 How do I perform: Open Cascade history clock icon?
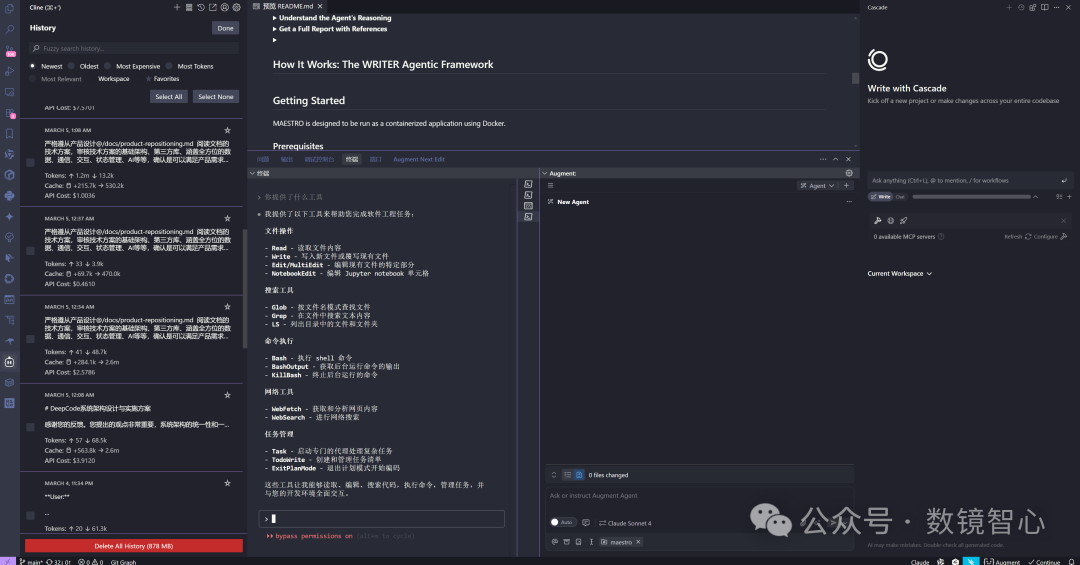click(1021, 8)
